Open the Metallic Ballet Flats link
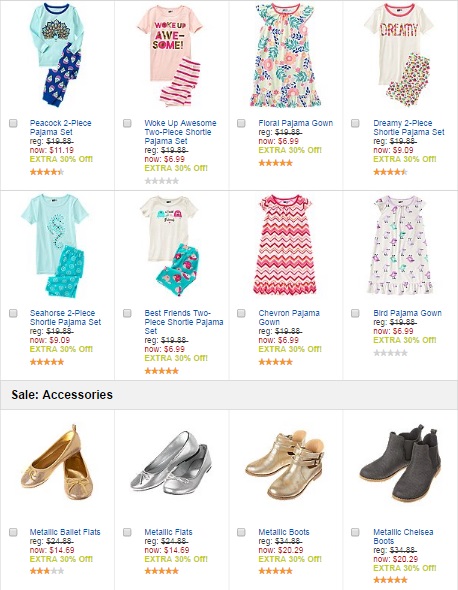This screenshot has height=590, width=458. point(65,532)
